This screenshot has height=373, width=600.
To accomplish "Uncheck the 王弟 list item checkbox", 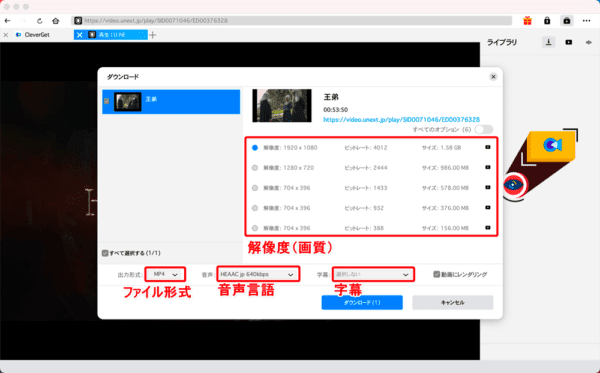I will 107,101.
